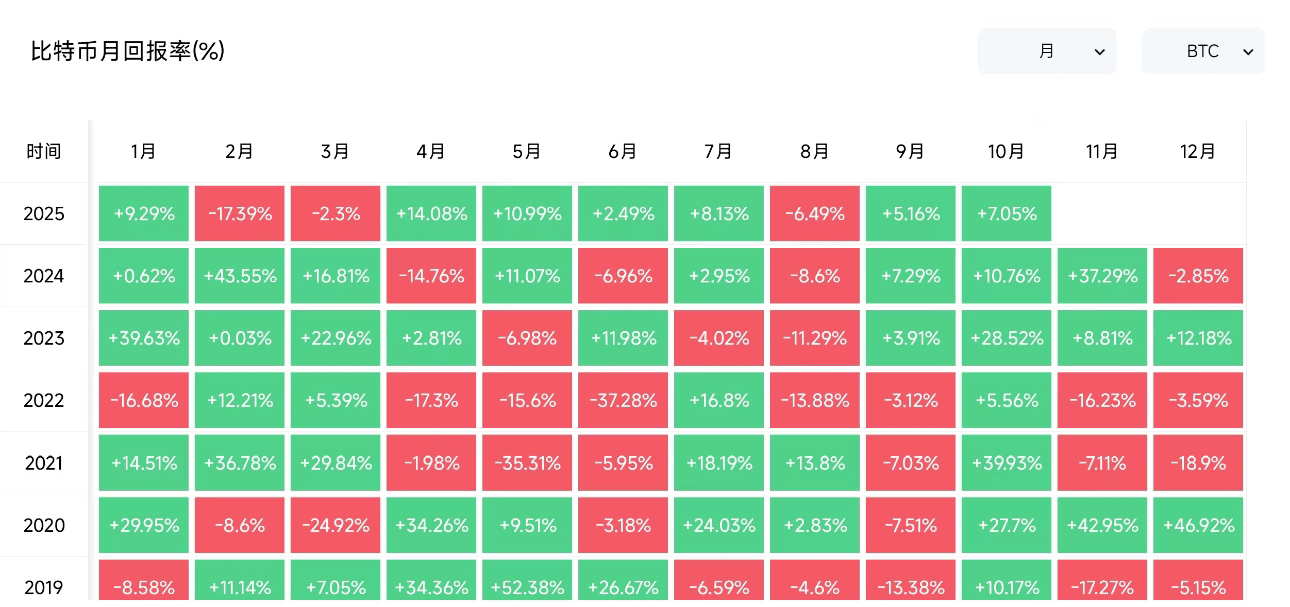This screenshot has width=1290, height=607.
Task: Select the -35.31% May 2021 cell
Action: click(527, 463)
